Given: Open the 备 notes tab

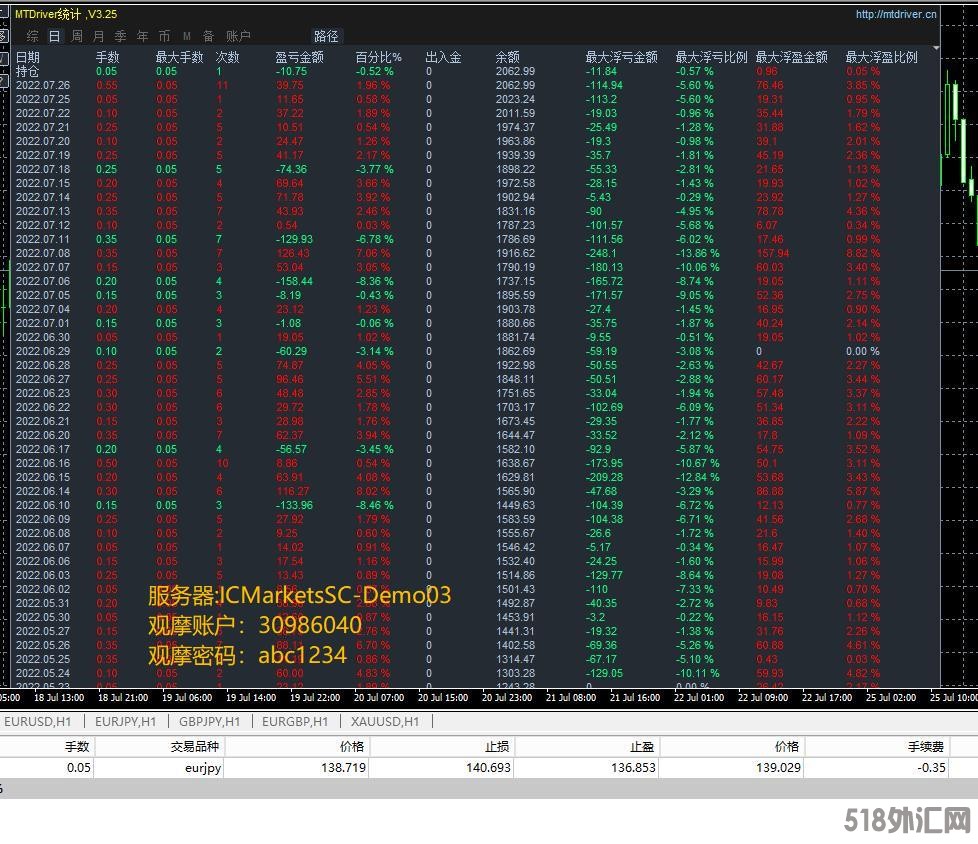Looking at the screenshot, I should point(208,36).
